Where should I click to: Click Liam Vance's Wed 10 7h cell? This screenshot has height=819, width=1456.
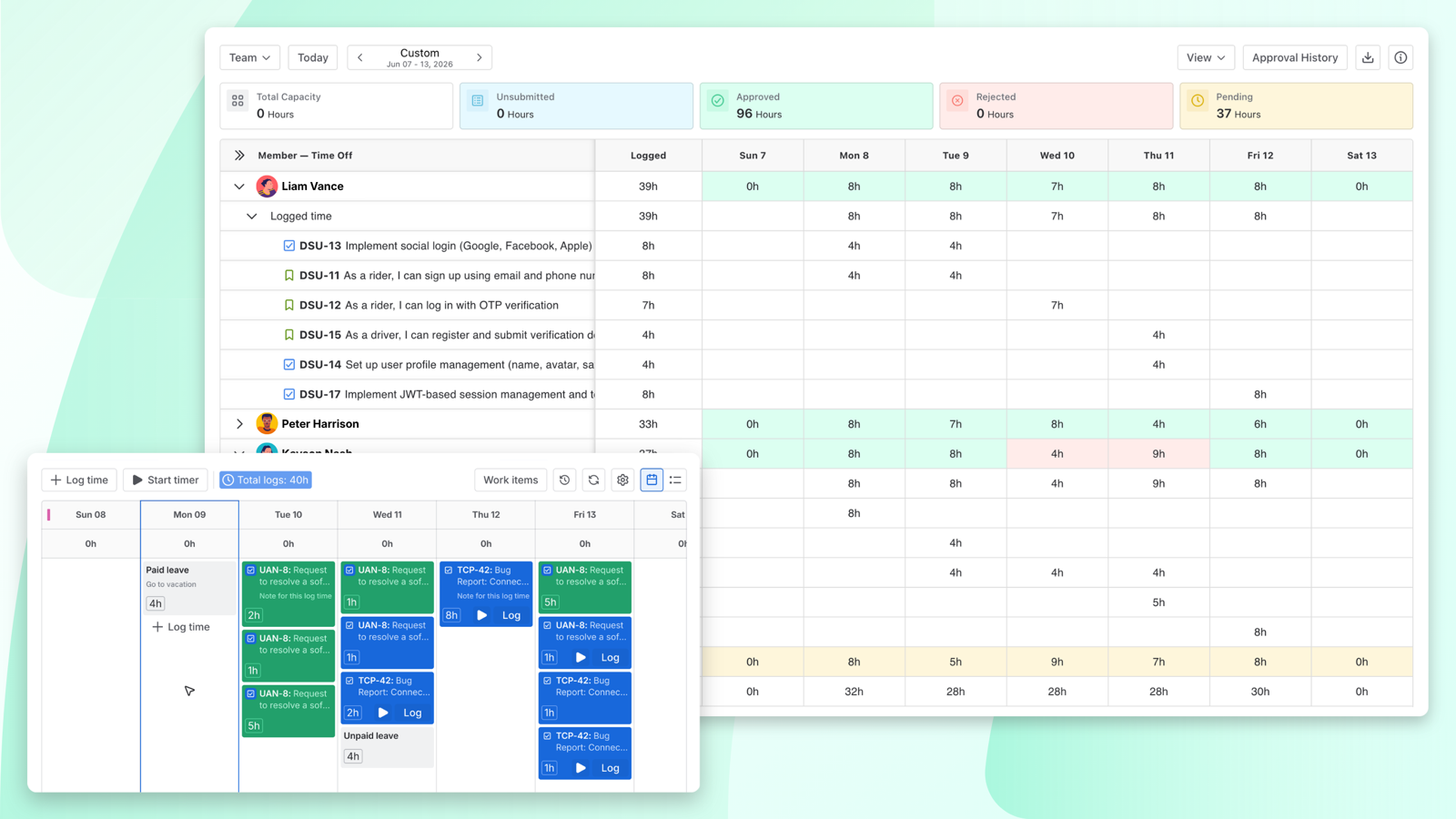coord(1057,187)
